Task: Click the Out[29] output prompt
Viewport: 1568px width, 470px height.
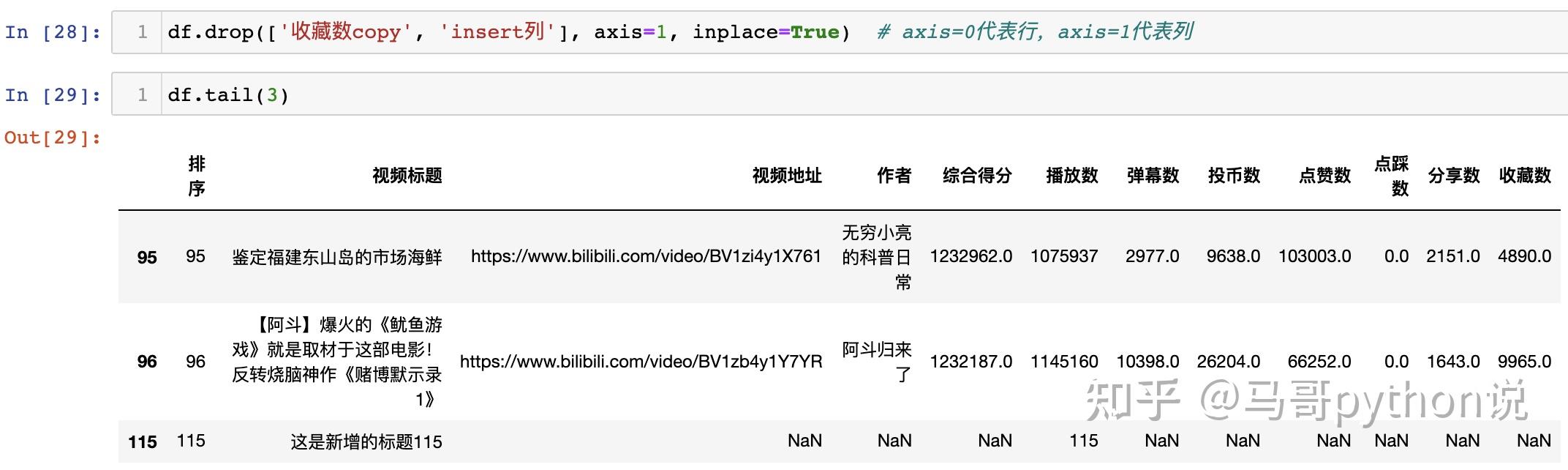Action: (53, 138)
